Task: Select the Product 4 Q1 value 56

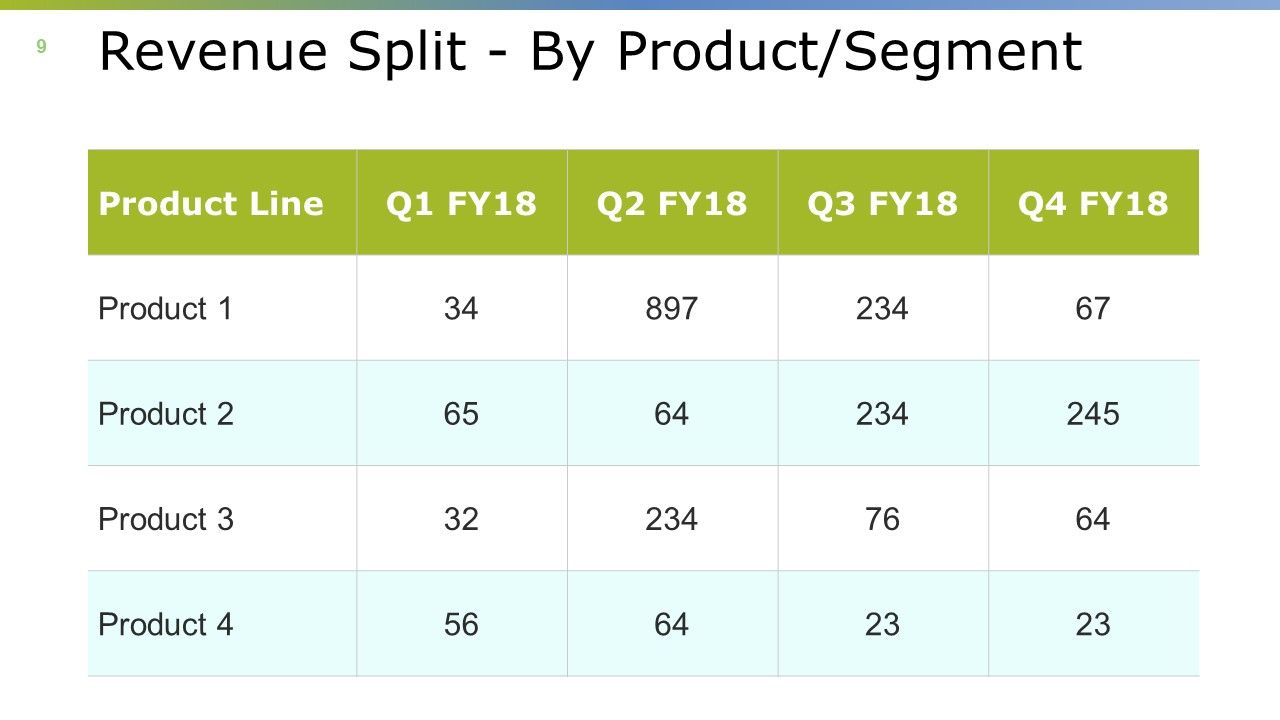Action: click(x=462, y=624)
